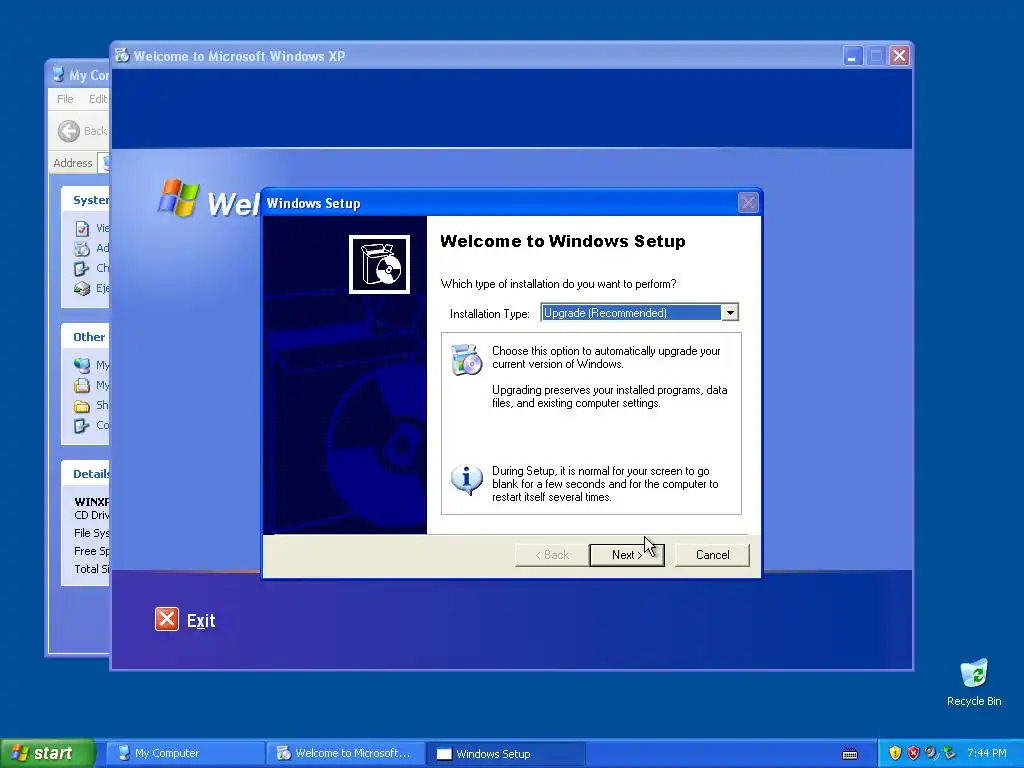Select the Upgrade (Recommended) combo box field

pos(639,313)
